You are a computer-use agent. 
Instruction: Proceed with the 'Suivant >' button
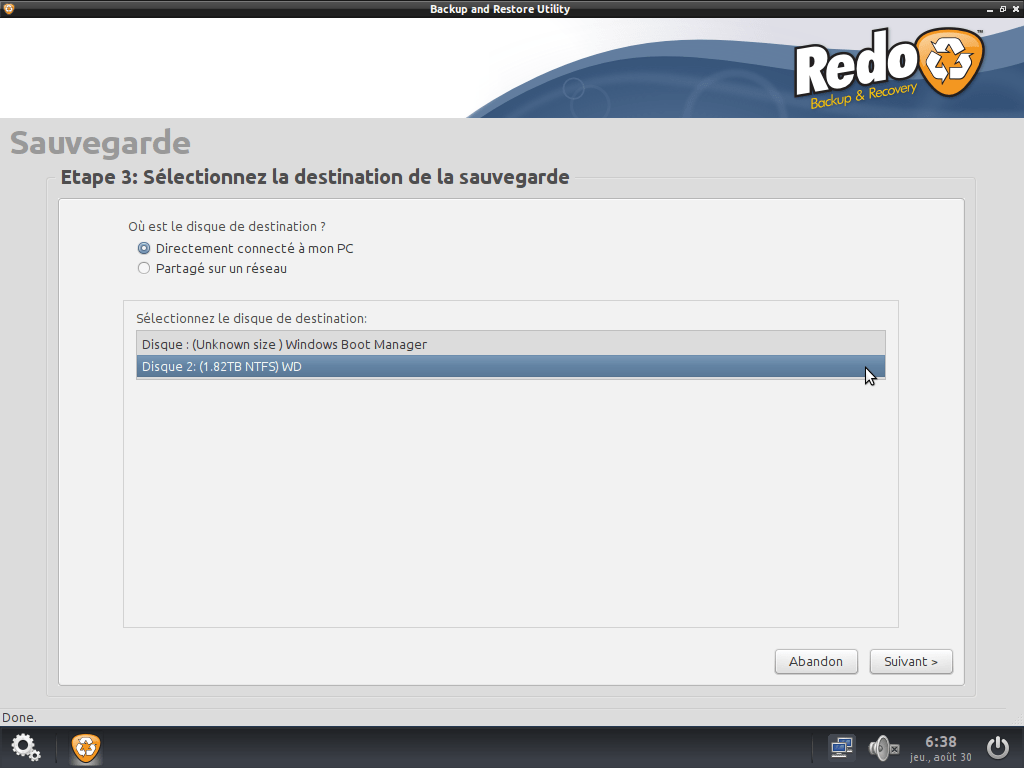(x=911, y=662)
